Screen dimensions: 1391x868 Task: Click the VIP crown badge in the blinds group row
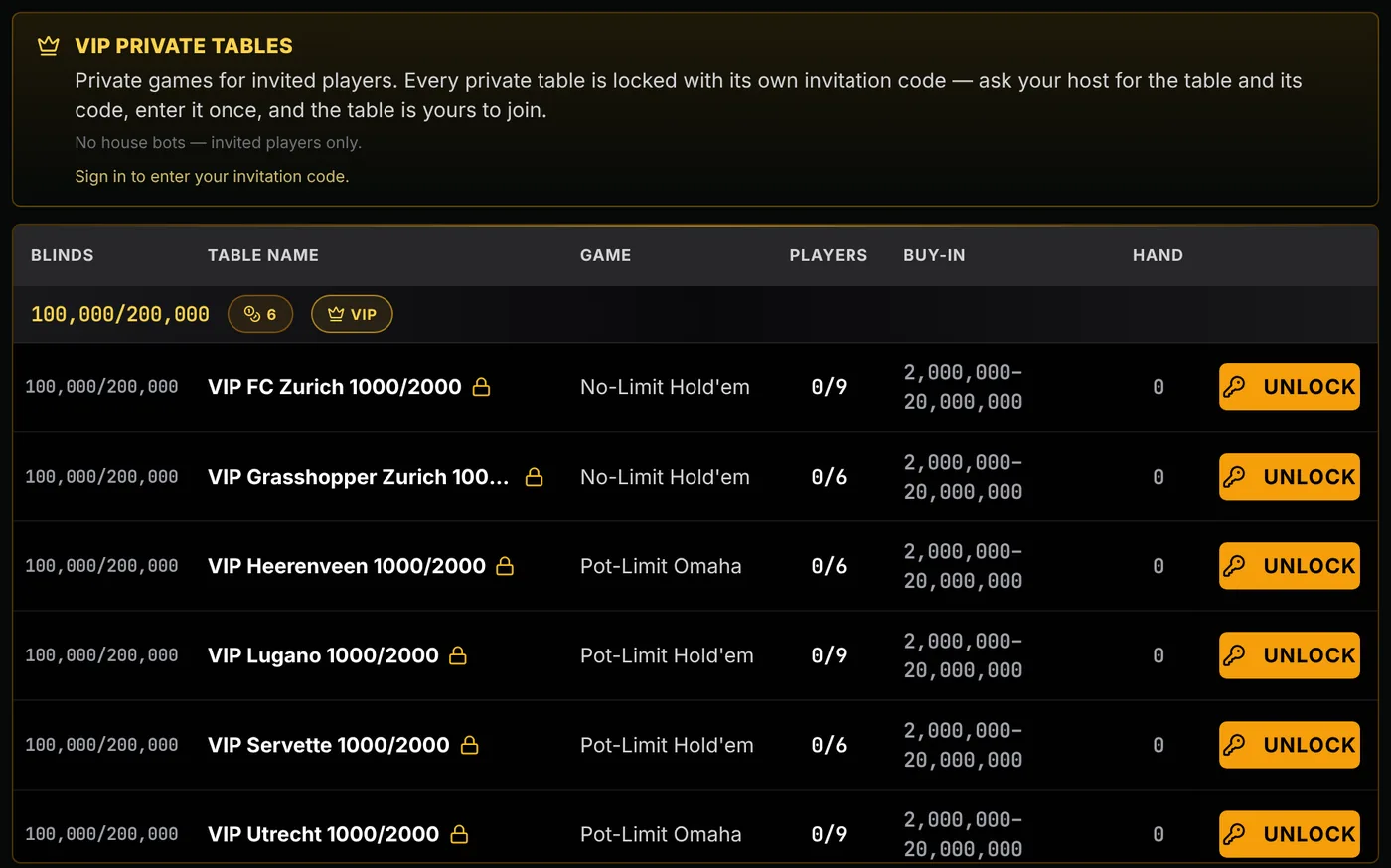point(352,314)
